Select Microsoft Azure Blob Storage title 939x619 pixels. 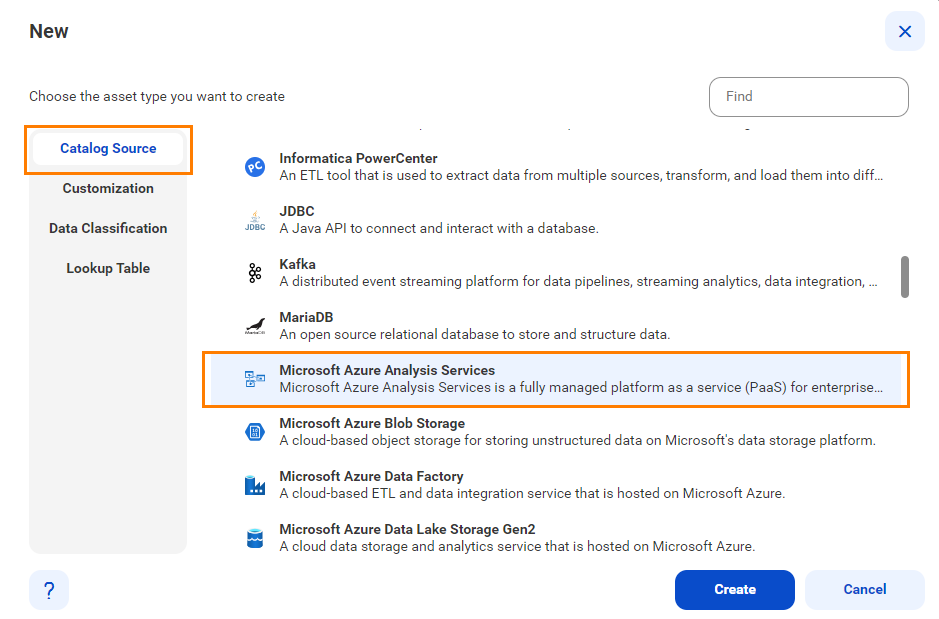(x=372, y=423)
